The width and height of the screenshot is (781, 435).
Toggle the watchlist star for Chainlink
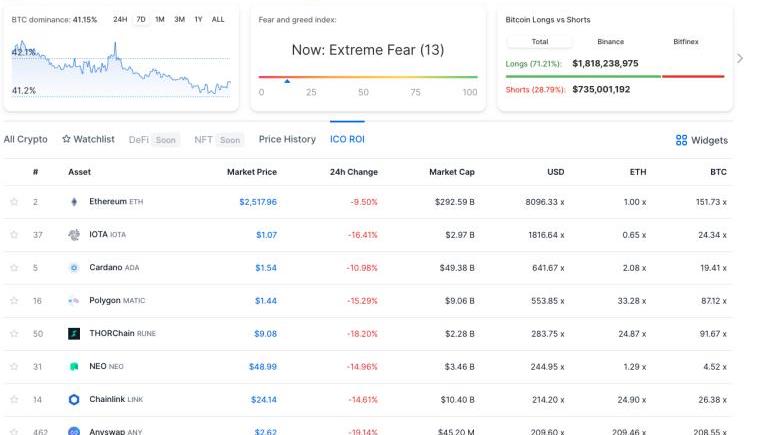[x=14, y=400]
